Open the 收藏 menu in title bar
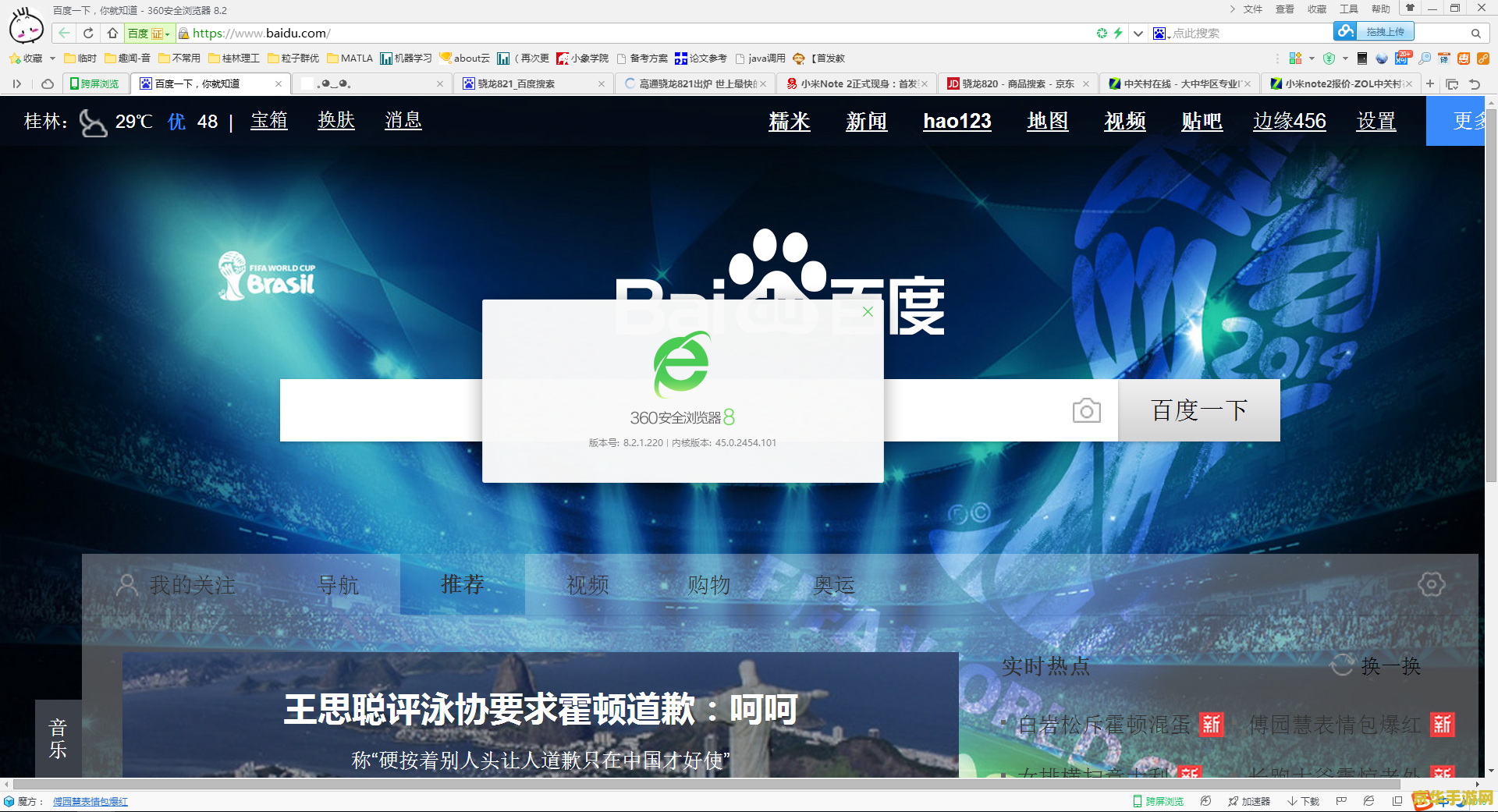 coord(1317,9)
